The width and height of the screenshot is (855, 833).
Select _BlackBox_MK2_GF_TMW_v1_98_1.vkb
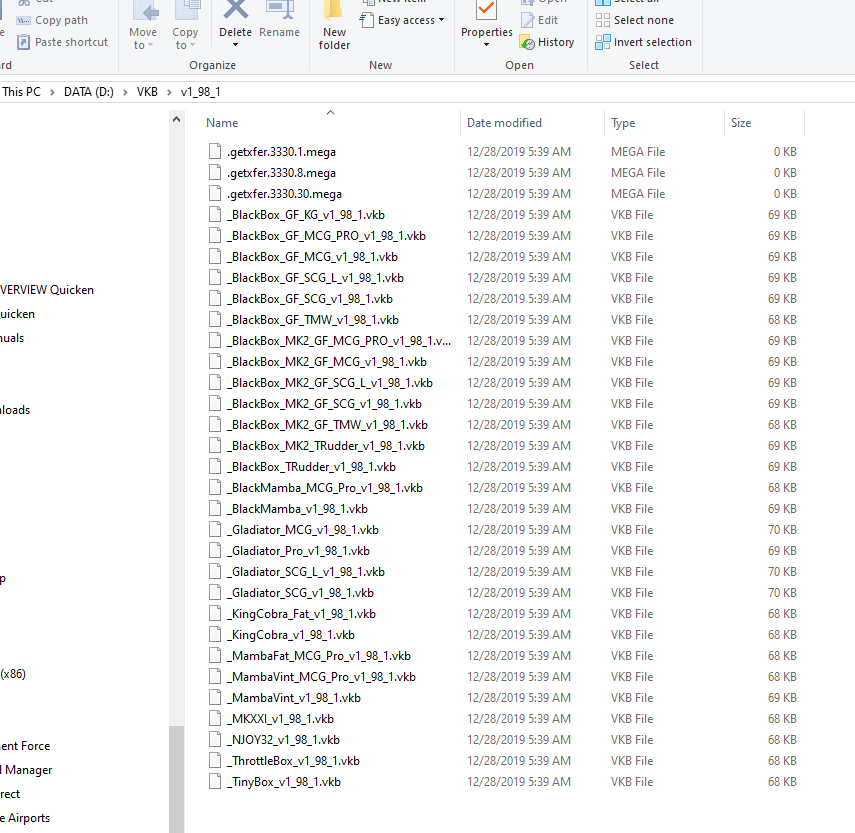328,425
